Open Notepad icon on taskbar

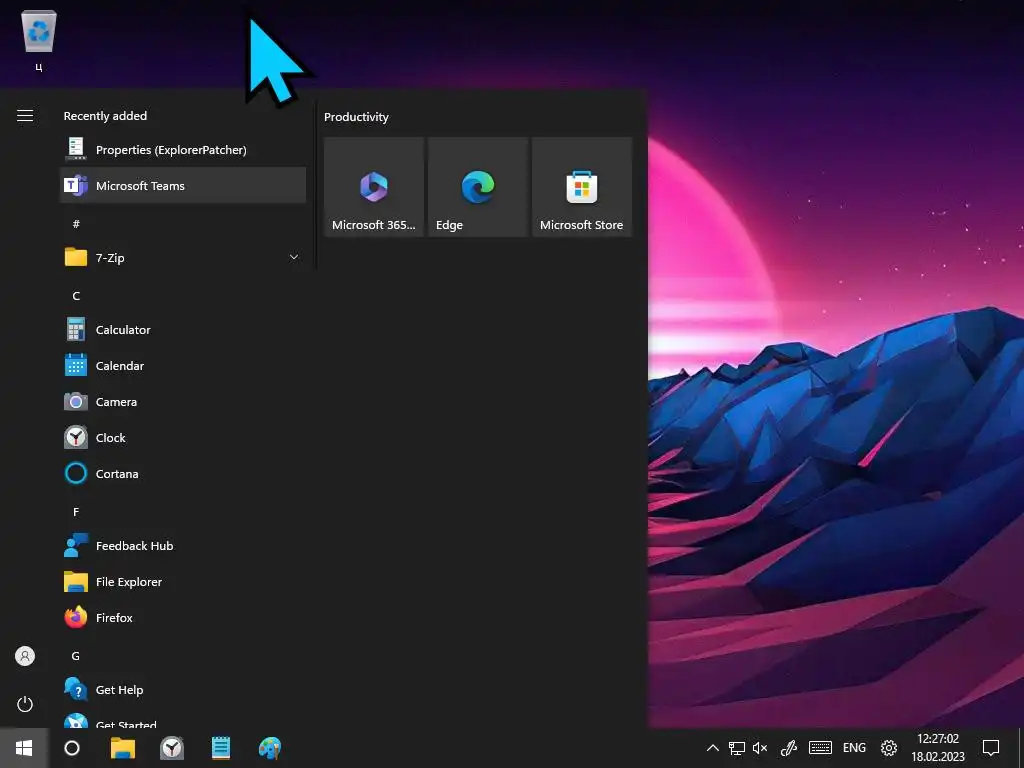tap(221, 748)
